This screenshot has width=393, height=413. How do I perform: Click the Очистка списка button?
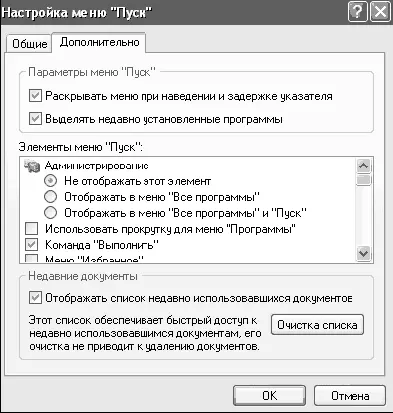(x=317, y=325)
